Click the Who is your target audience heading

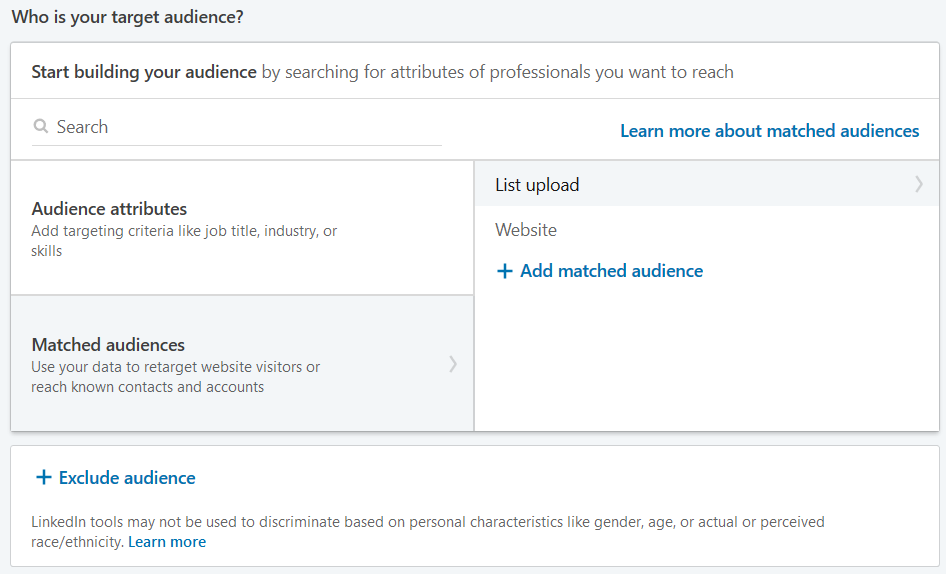pyautogui.click(x=127, y=17)
